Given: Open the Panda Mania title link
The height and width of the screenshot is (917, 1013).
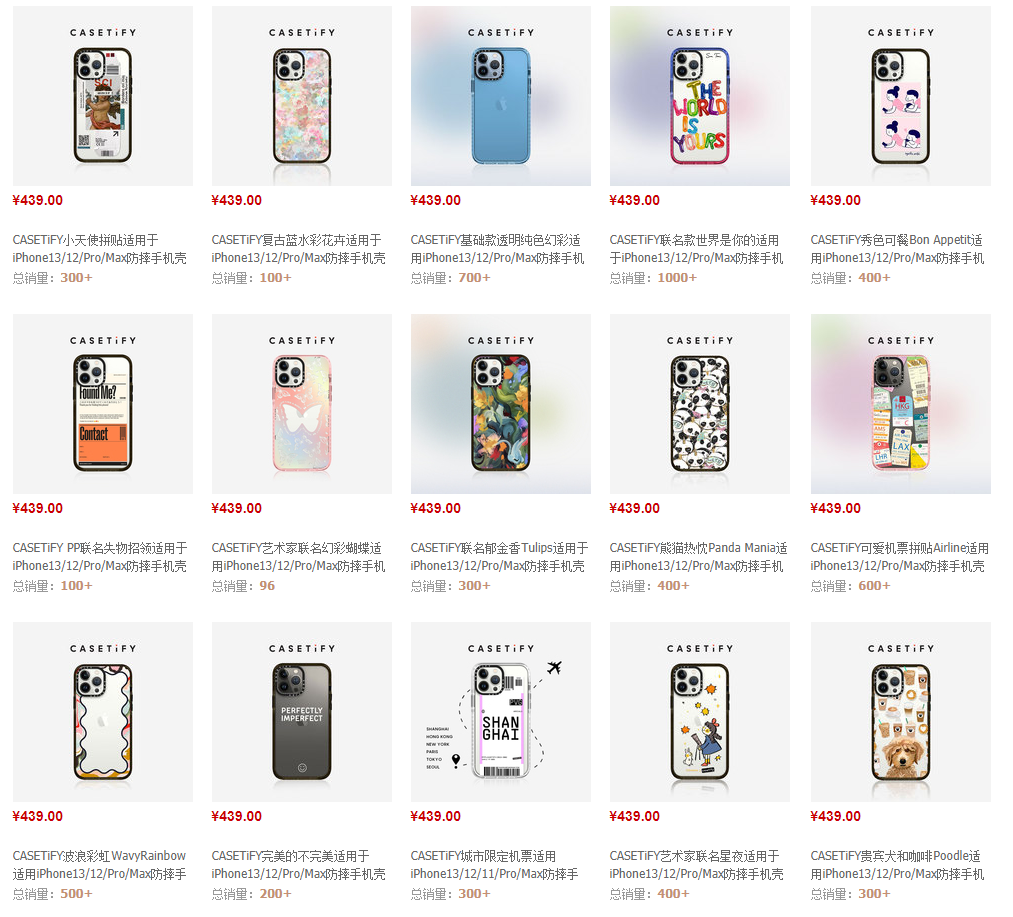Looking at the screenshot, I should 698,556.
